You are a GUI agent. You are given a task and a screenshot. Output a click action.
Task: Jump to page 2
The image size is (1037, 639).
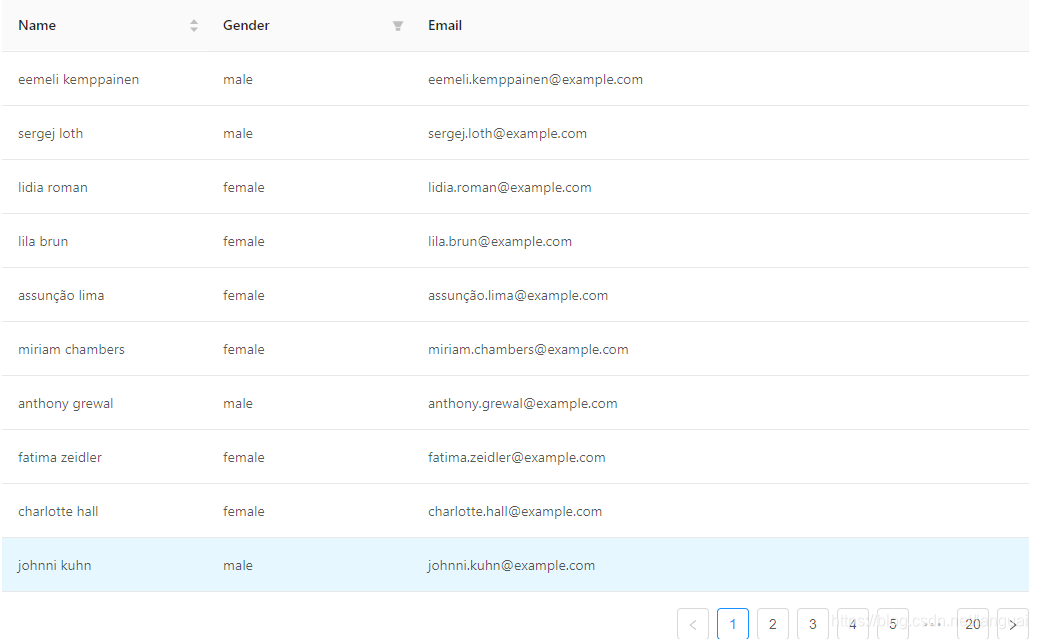[772, 624]
